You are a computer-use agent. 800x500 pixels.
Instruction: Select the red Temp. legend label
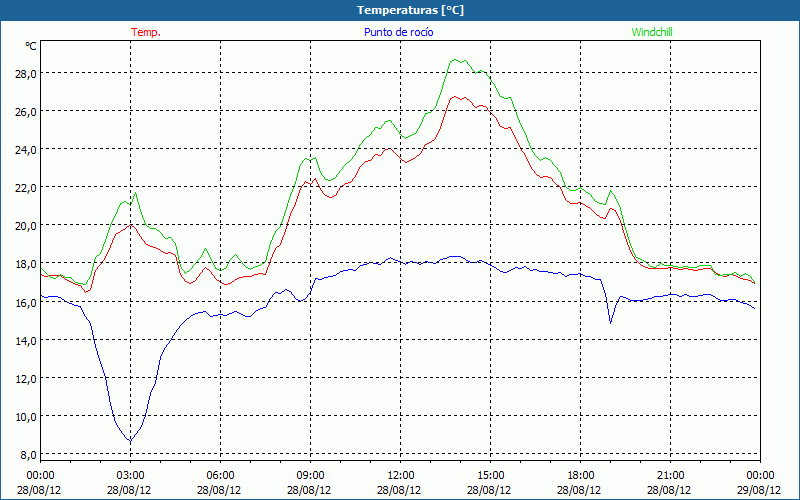click(x=146, y=32)
